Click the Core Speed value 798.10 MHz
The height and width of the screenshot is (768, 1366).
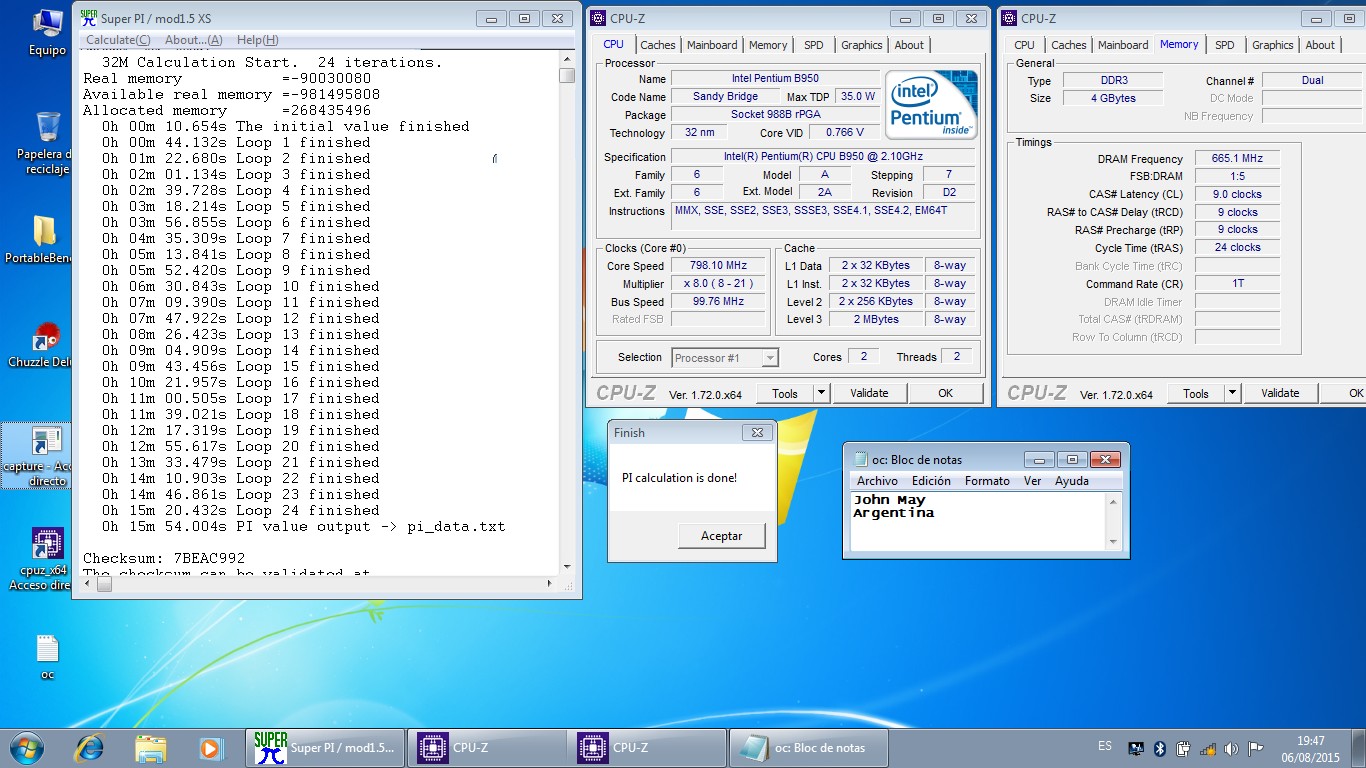[x=720, y=266]
